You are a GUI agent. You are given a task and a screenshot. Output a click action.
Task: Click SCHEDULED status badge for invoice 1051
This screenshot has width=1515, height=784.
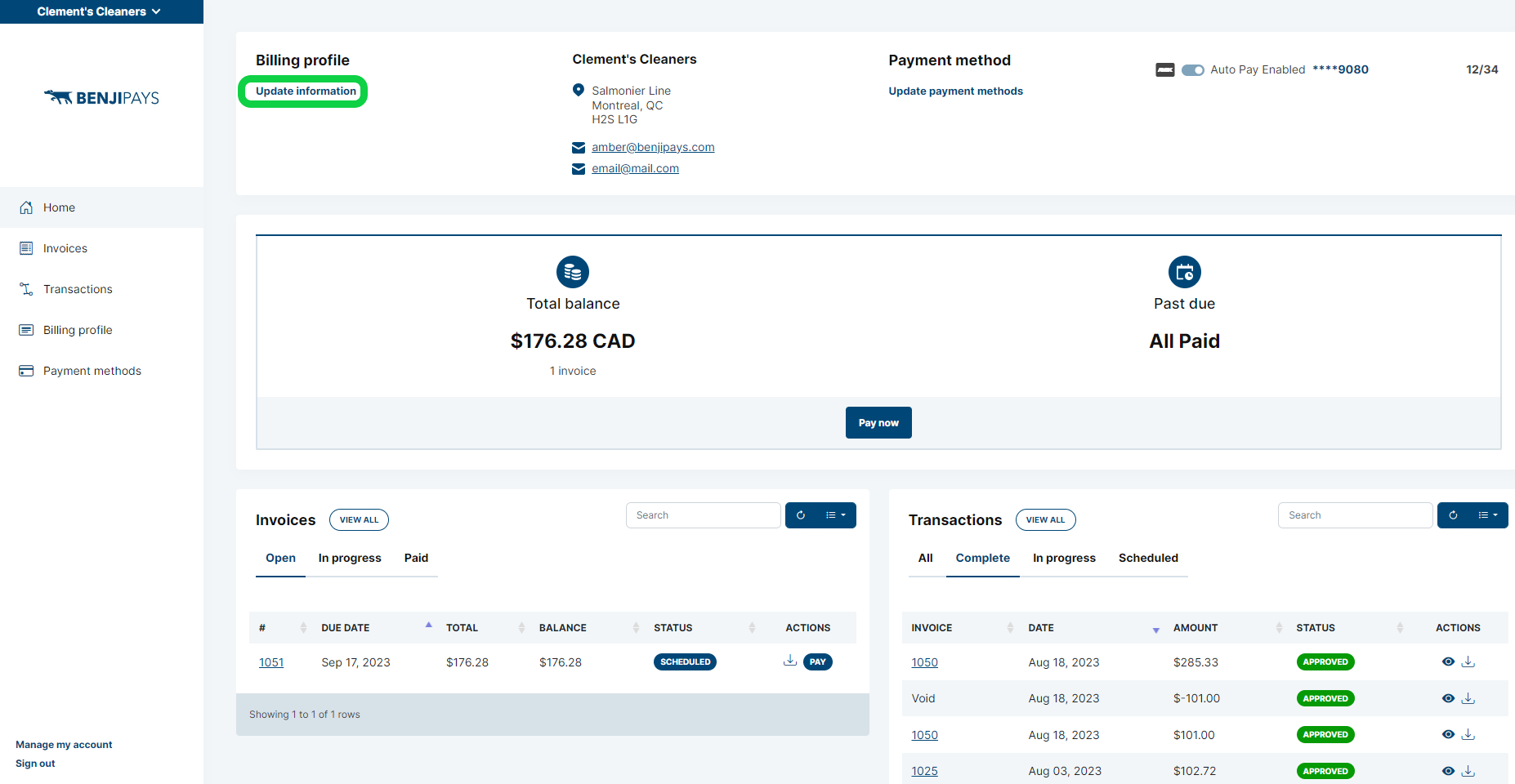(685, 661)
